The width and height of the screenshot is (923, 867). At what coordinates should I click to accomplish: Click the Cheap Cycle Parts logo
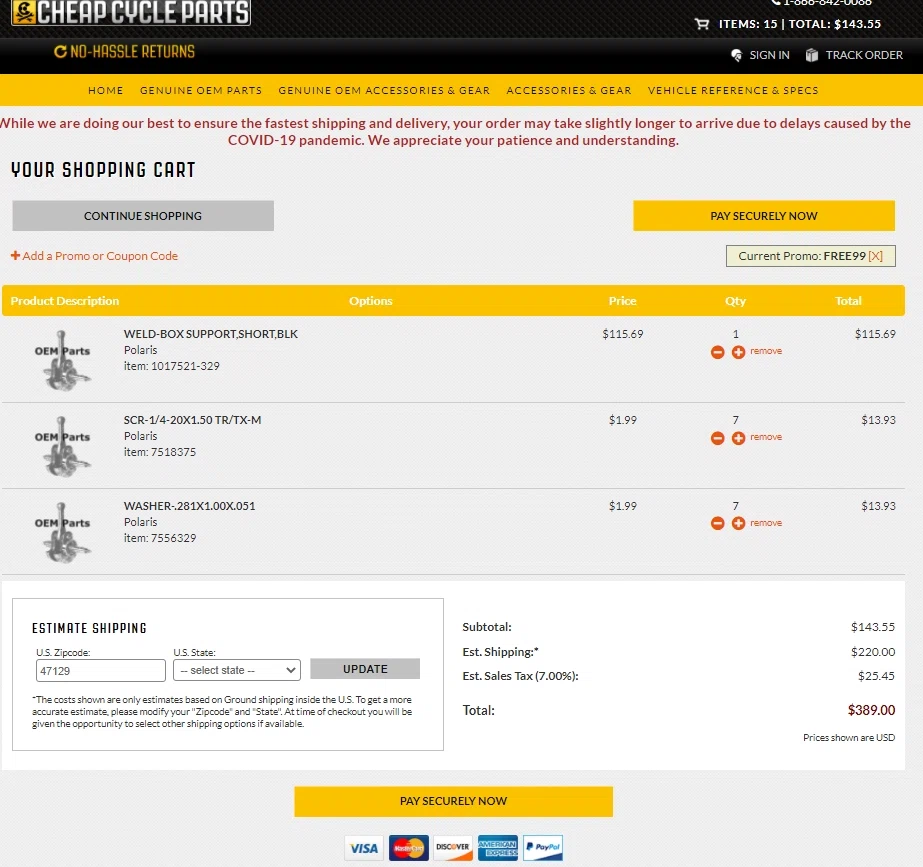pyautogui.click(x=131, y=12)
